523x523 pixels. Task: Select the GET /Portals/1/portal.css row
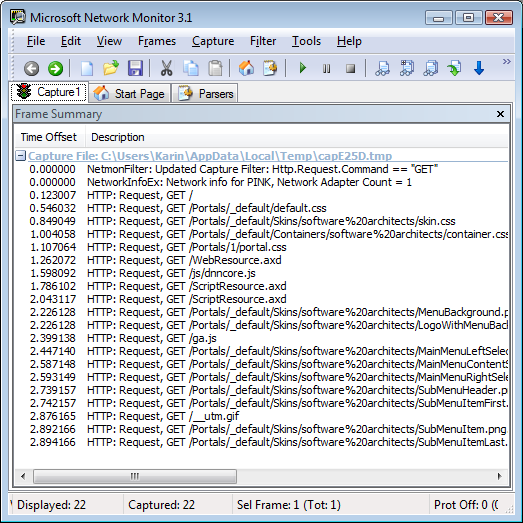(x=262, y=247)
